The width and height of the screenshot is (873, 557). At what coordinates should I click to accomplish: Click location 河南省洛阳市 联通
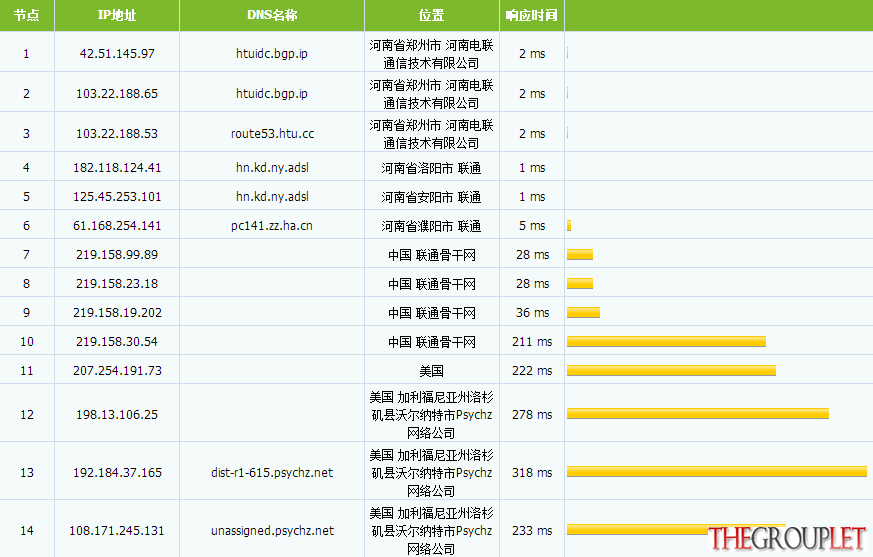pos(431,168)
